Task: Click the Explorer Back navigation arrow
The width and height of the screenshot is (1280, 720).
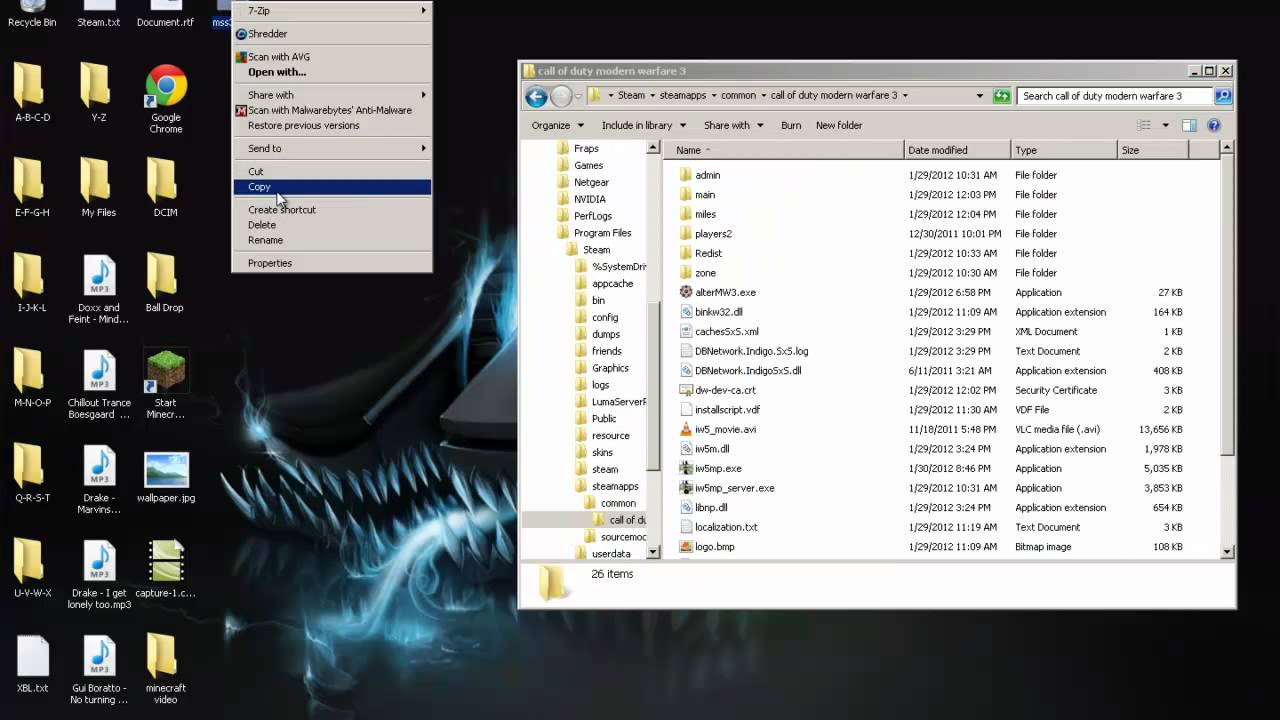Action: click(x=536, y=96)
